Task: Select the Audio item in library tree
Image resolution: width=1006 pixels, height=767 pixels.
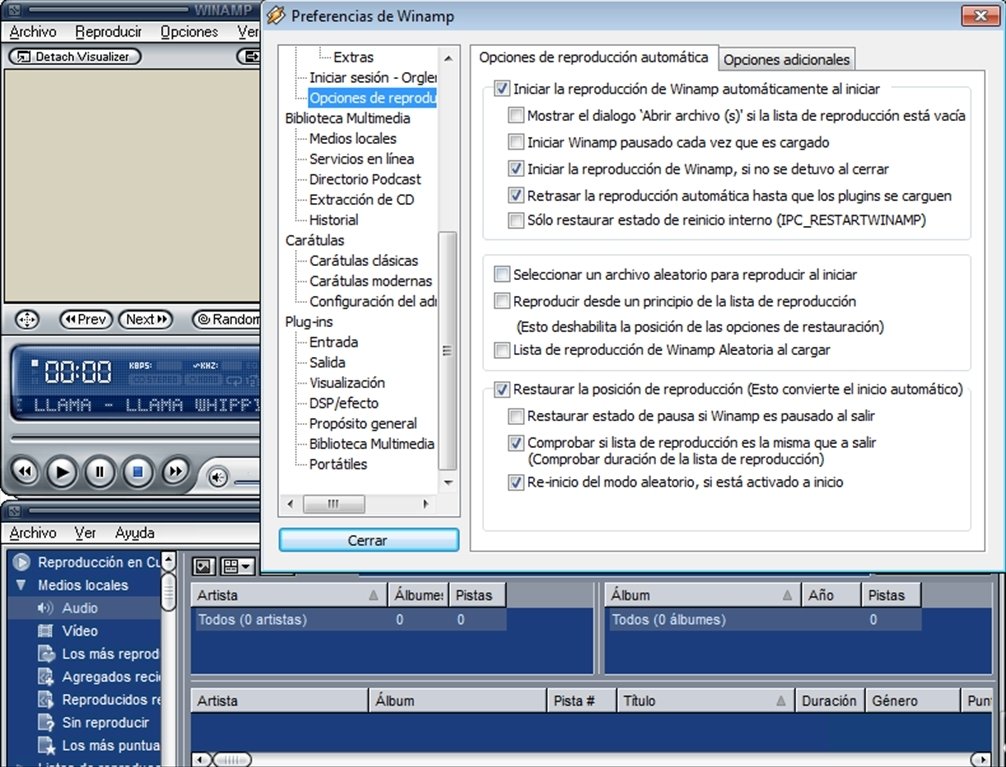Action: click(80, 608)
